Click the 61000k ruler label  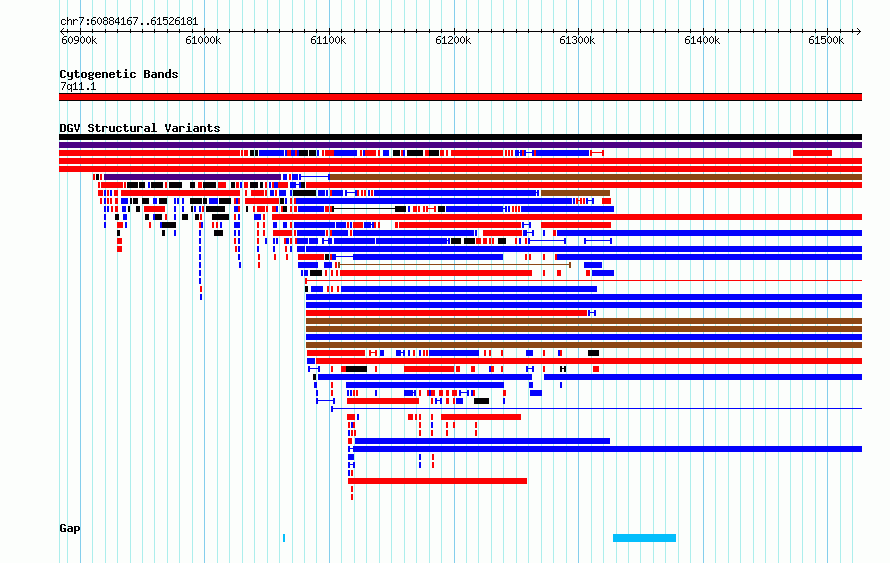tap(203, 40)
